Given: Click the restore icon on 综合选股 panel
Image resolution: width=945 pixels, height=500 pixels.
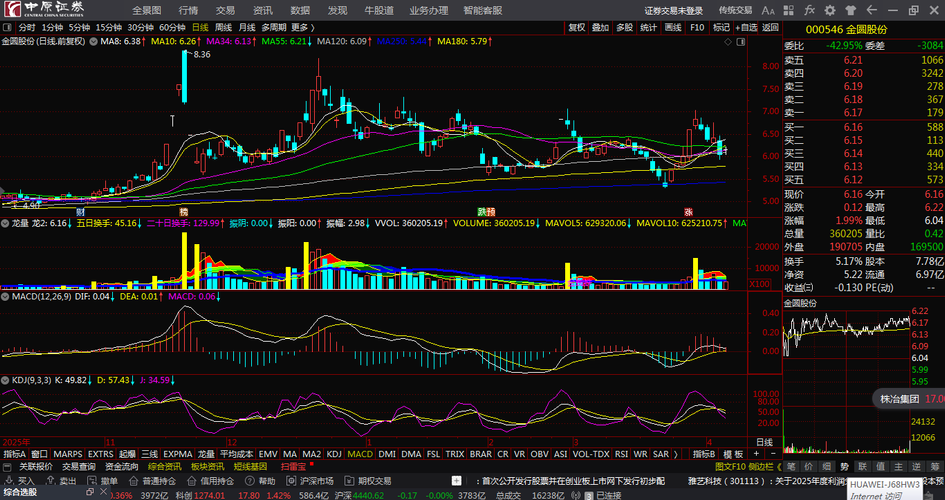Looking at the screenshot, I should pyautogui.click(x=89, y=492).
